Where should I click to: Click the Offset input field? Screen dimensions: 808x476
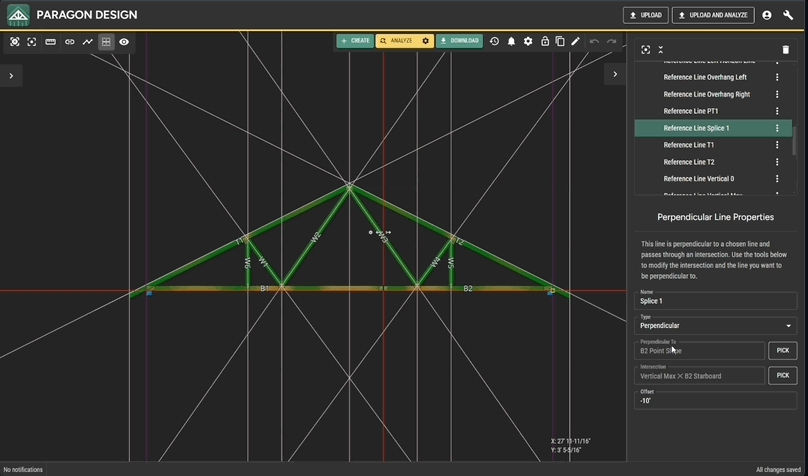pyautogui.click(x=717, y=401)
